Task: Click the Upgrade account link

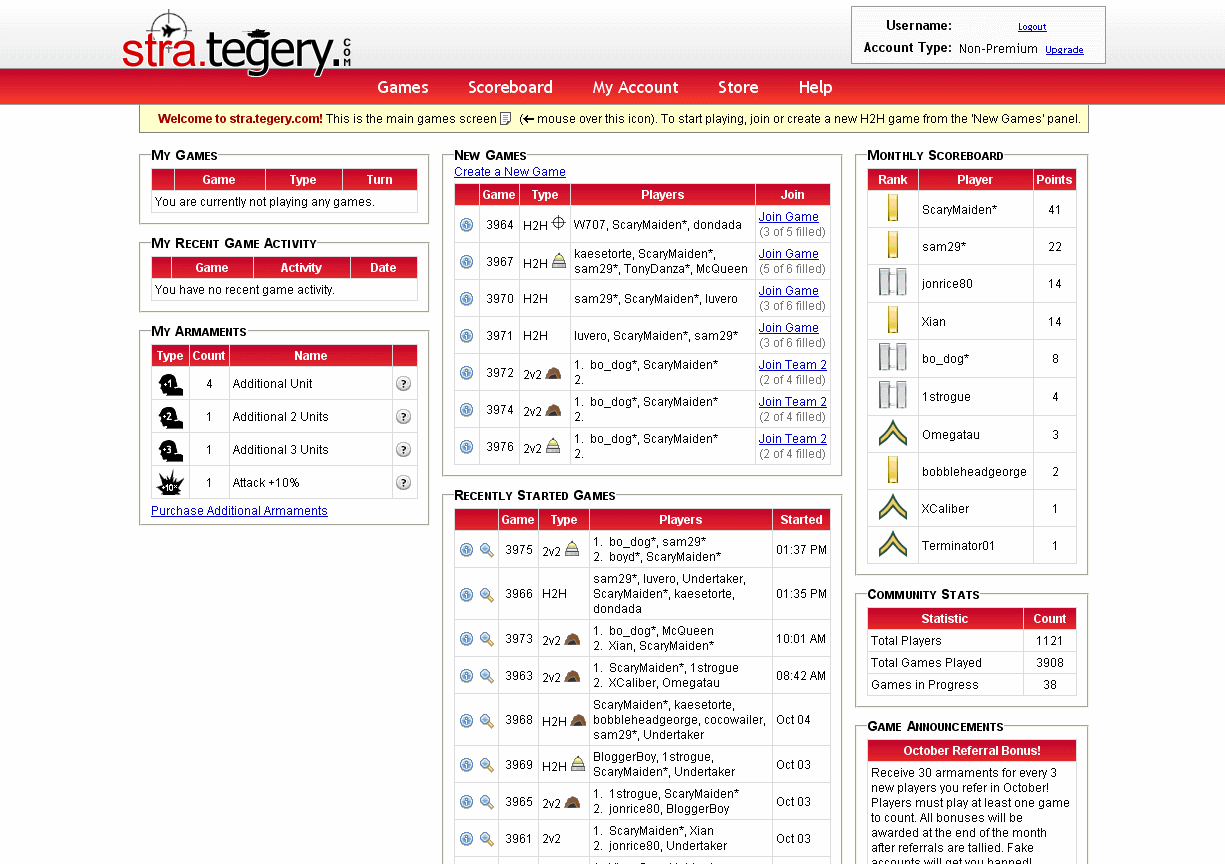Action: (x=1064, y=50)
